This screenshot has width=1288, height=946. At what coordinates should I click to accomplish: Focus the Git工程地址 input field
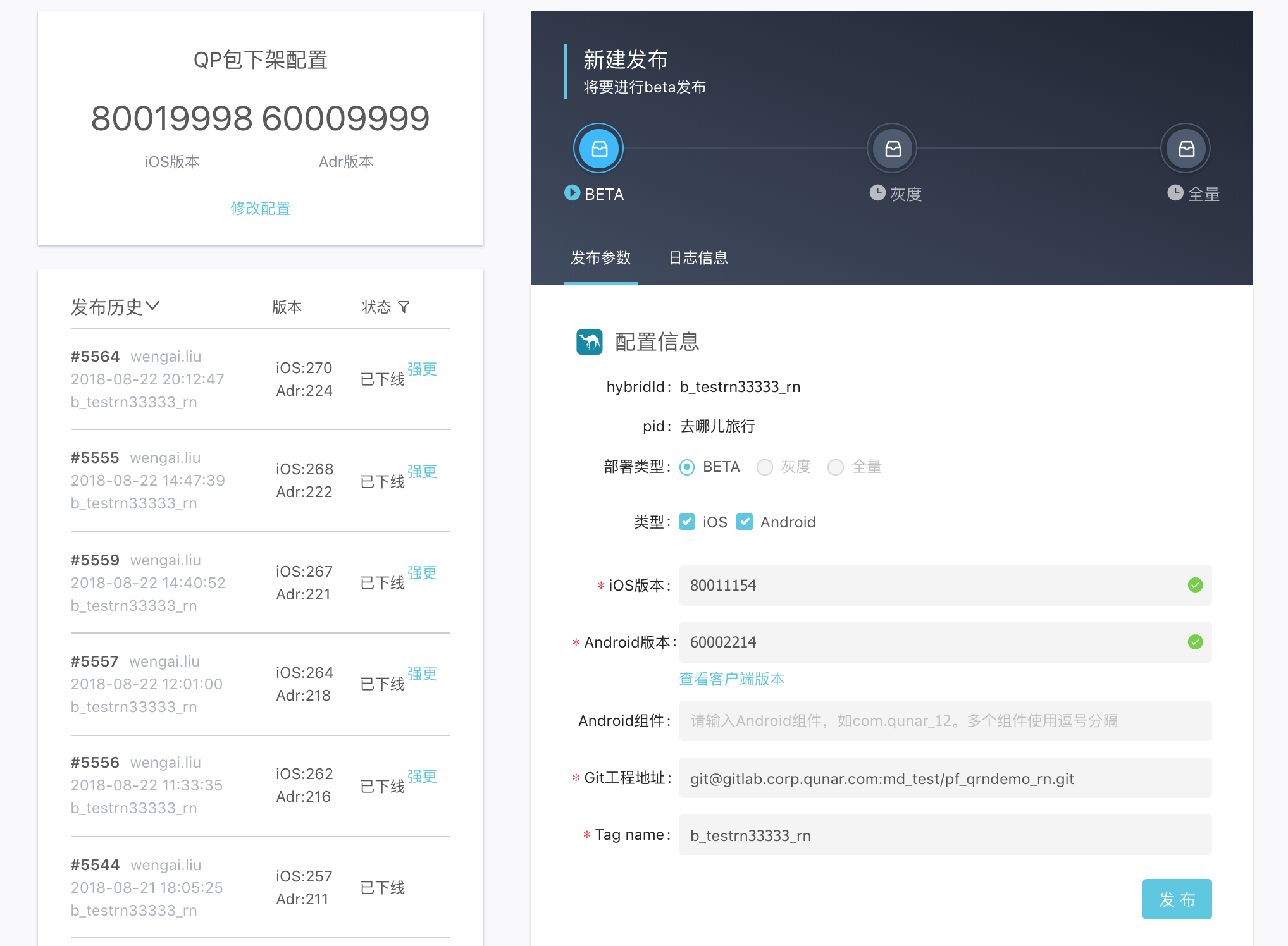(945, 778)
